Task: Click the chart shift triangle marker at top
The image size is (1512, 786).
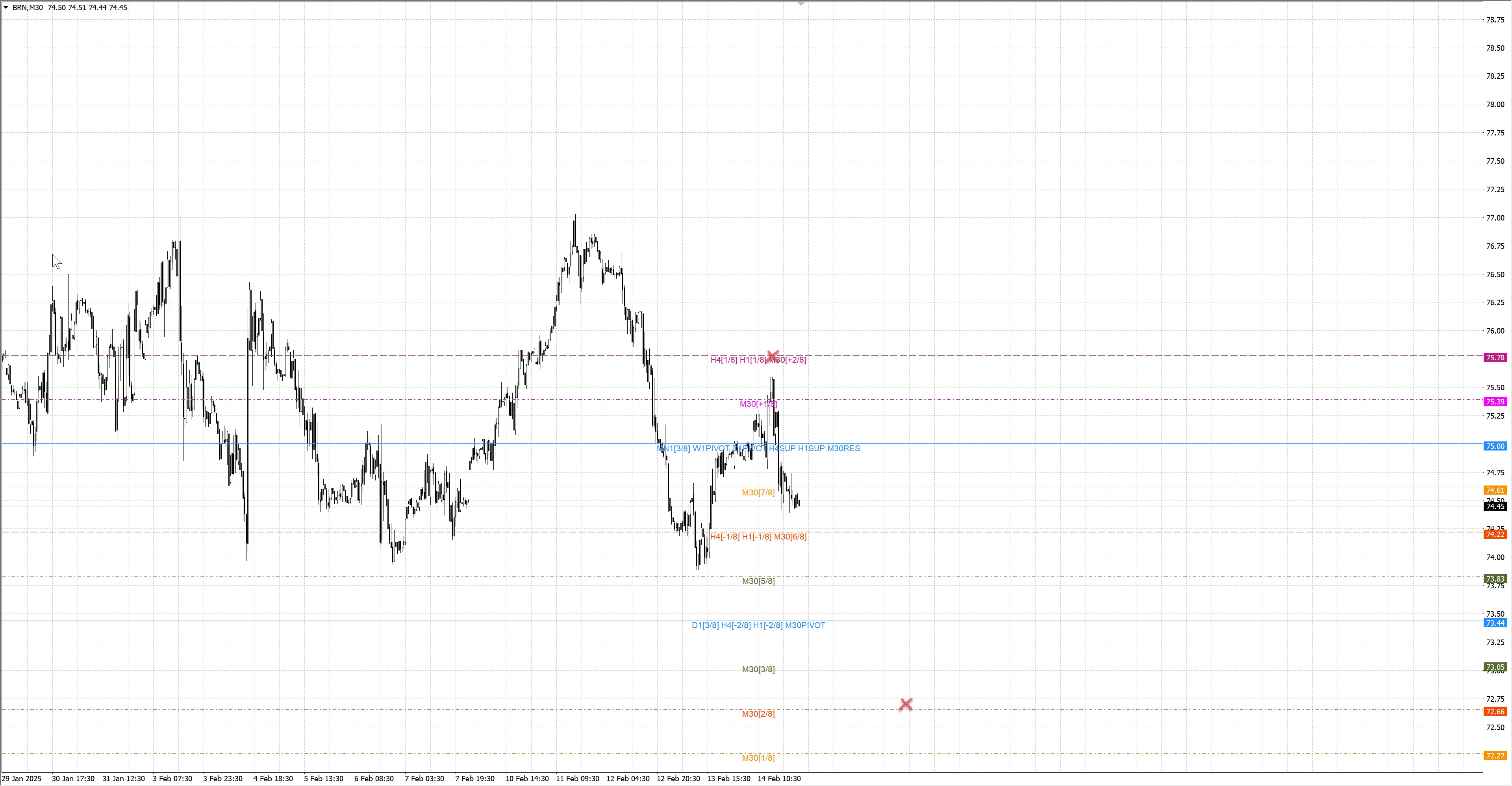Action: [800, 4]
